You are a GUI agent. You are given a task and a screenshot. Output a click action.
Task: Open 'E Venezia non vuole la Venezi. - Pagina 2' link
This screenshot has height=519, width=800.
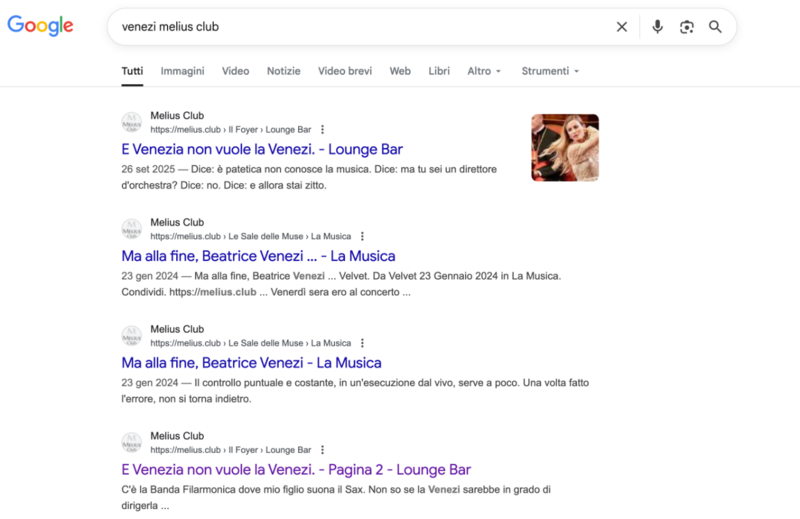296,469
